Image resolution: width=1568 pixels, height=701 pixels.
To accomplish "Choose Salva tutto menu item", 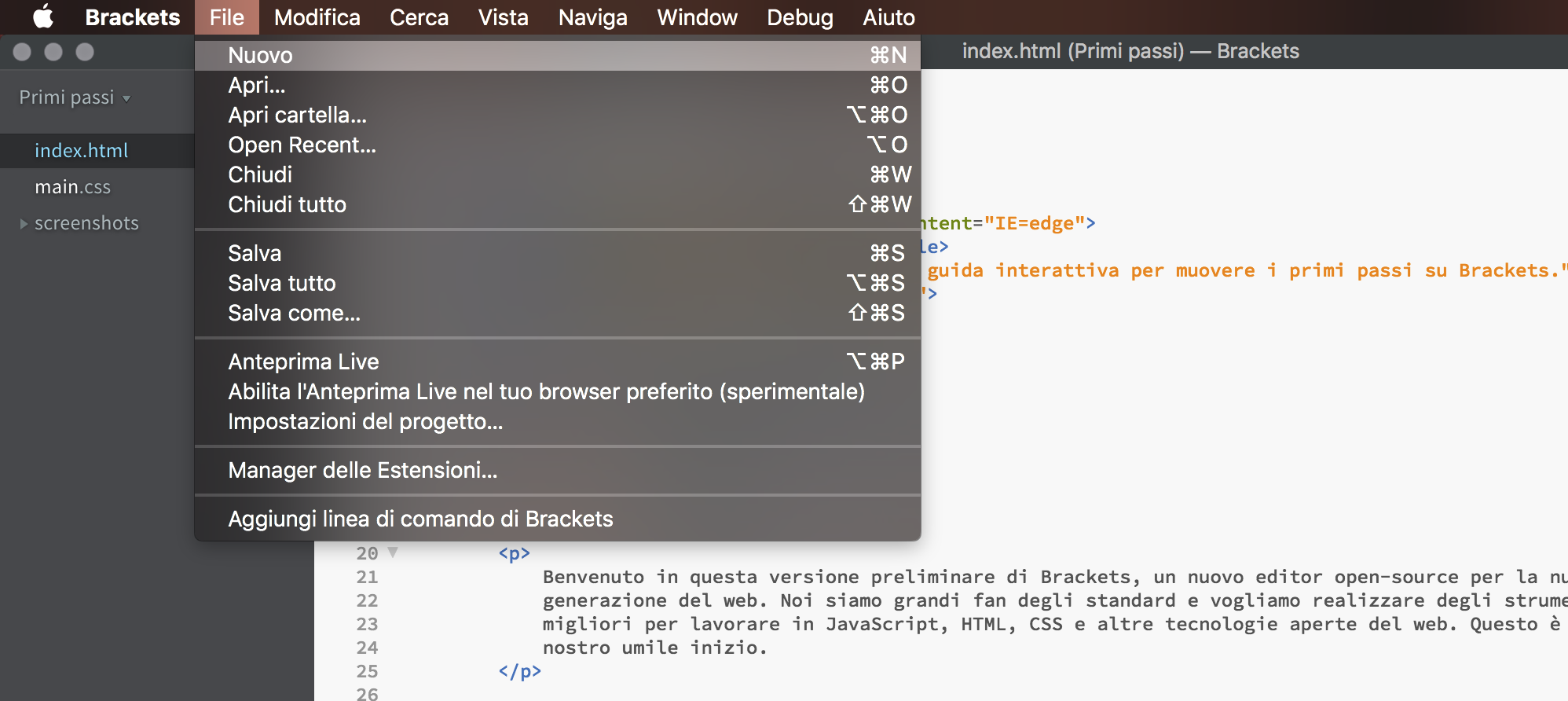I will coord(281,283).
